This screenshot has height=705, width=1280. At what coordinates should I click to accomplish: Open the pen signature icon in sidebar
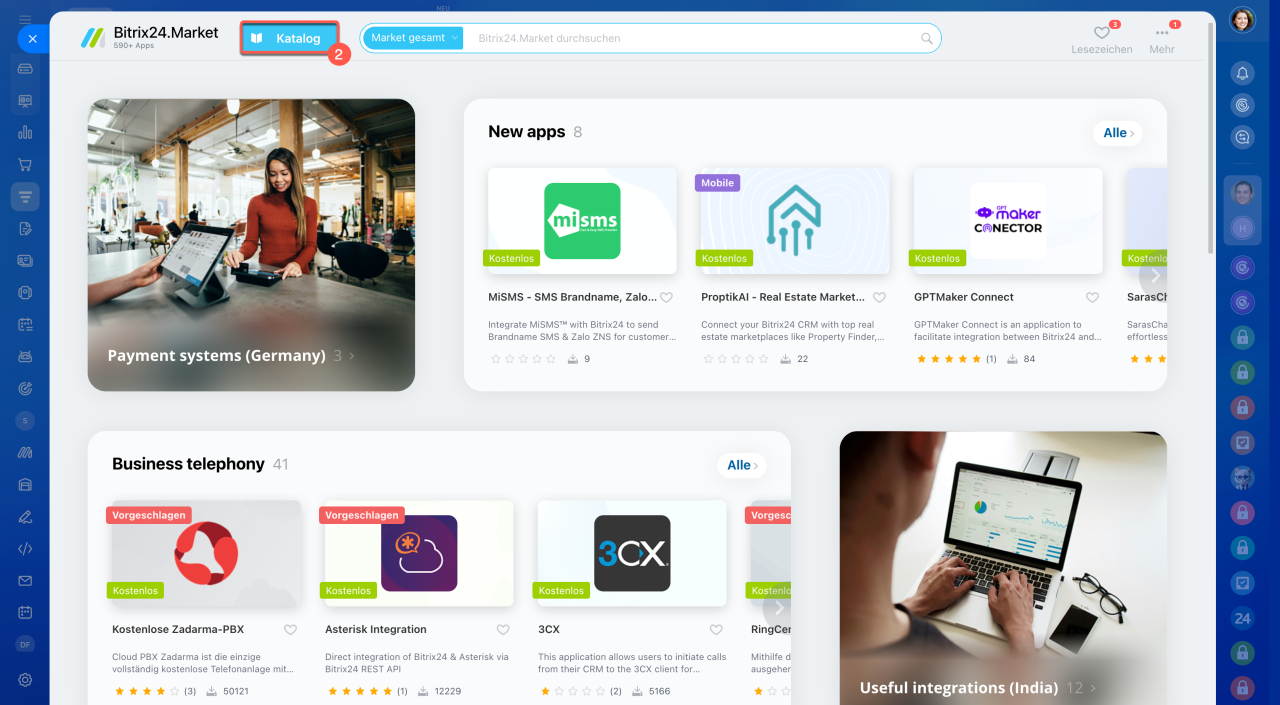[x=25, y=516]
